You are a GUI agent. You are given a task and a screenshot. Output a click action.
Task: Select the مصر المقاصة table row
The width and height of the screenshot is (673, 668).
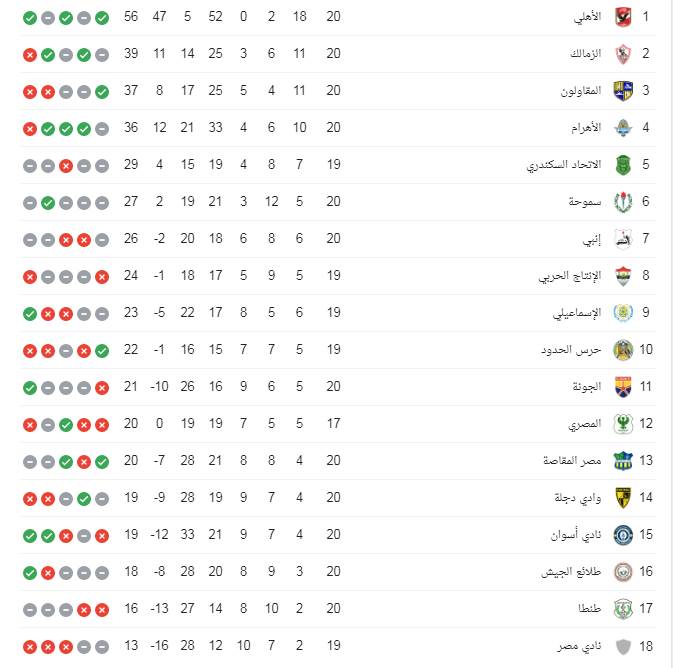click(x=337, y=461)
